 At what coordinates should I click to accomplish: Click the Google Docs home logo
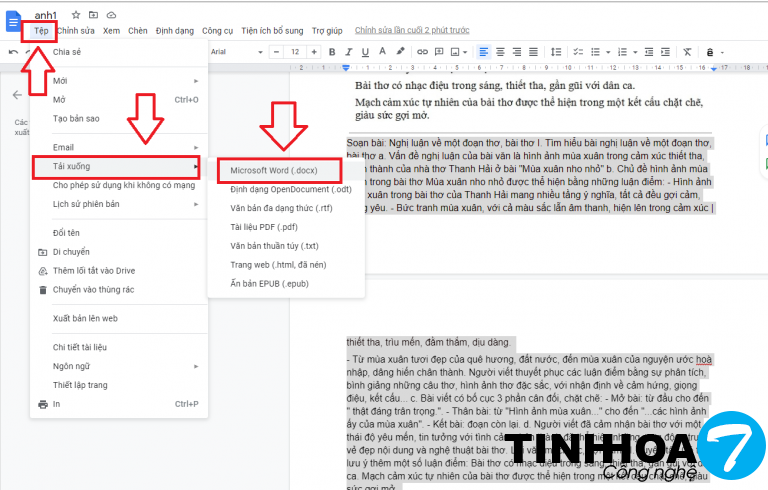(x=14, y=22)
